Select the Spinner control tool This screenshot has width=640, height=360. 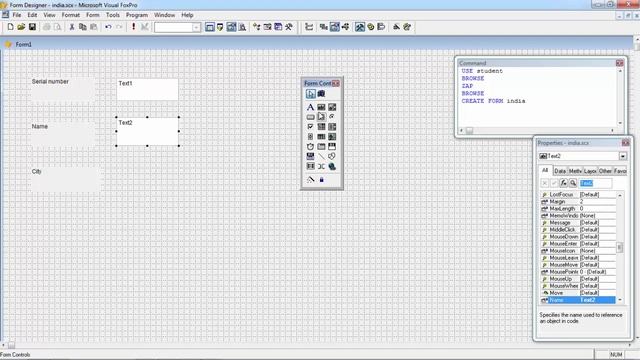[x=310, y=136]
